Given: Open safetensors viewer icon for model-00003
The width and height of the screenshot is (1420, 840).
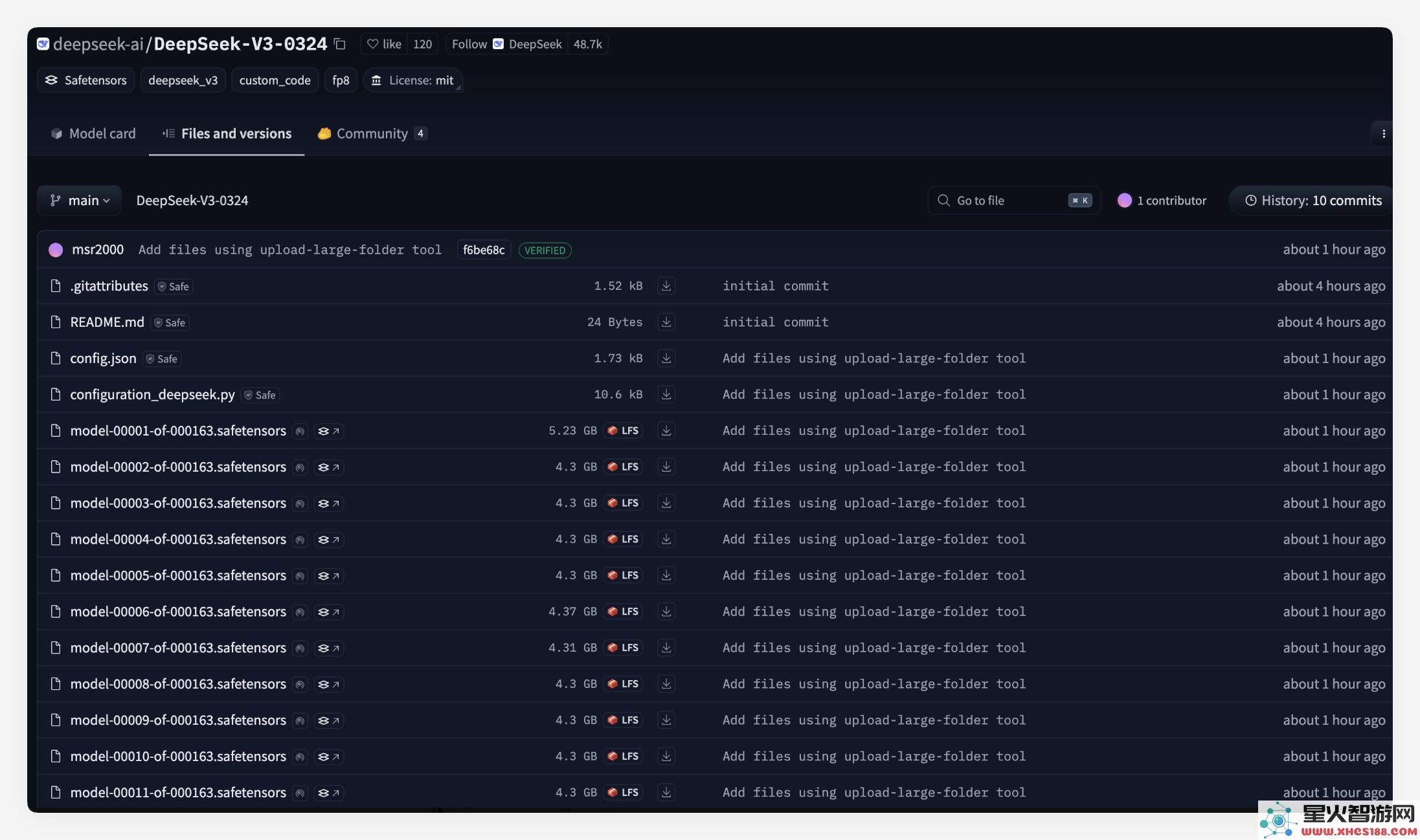Looking at the screenshot, I should tap(329, 504).
